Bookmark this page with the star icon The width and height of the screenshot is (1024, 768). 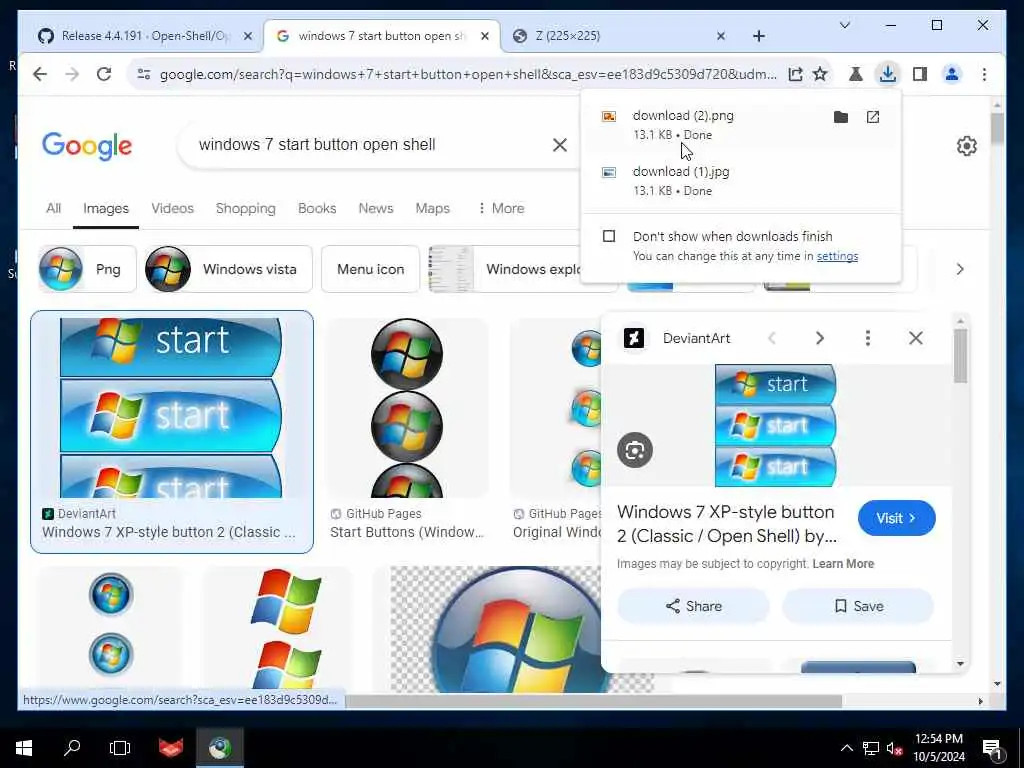click(x=820, y=74)
